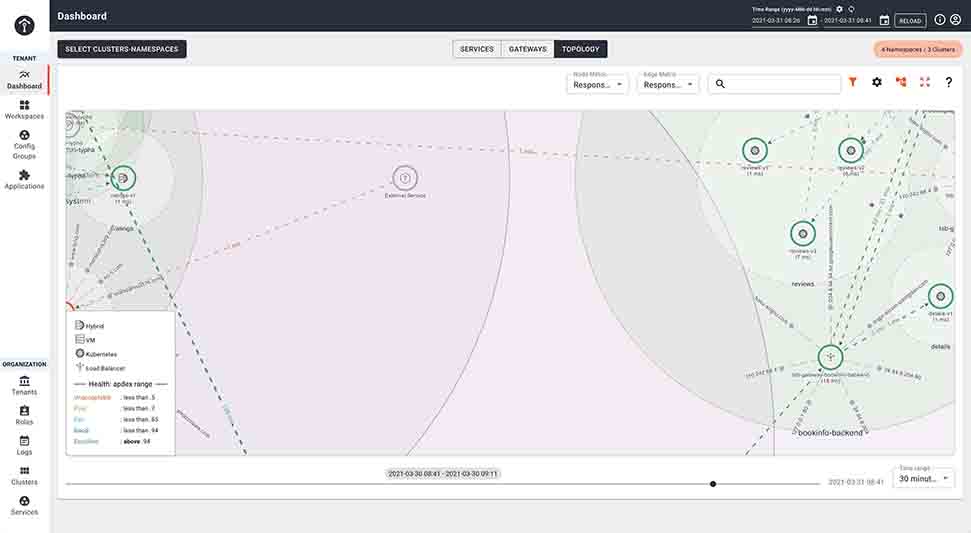The width and height of the screenshot is (971, 533).
Task: Click the orange filter icon in topology toolbar
Action: click(853, 82)
